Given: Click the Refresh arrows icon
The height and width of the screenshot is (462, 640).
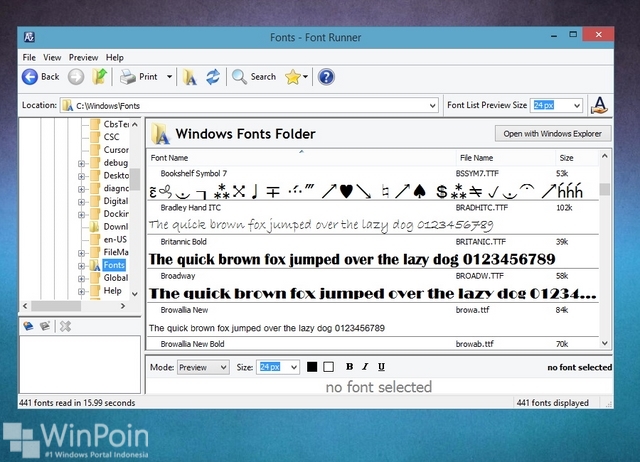Looking at the screenshot, I should tap(213, 77).
